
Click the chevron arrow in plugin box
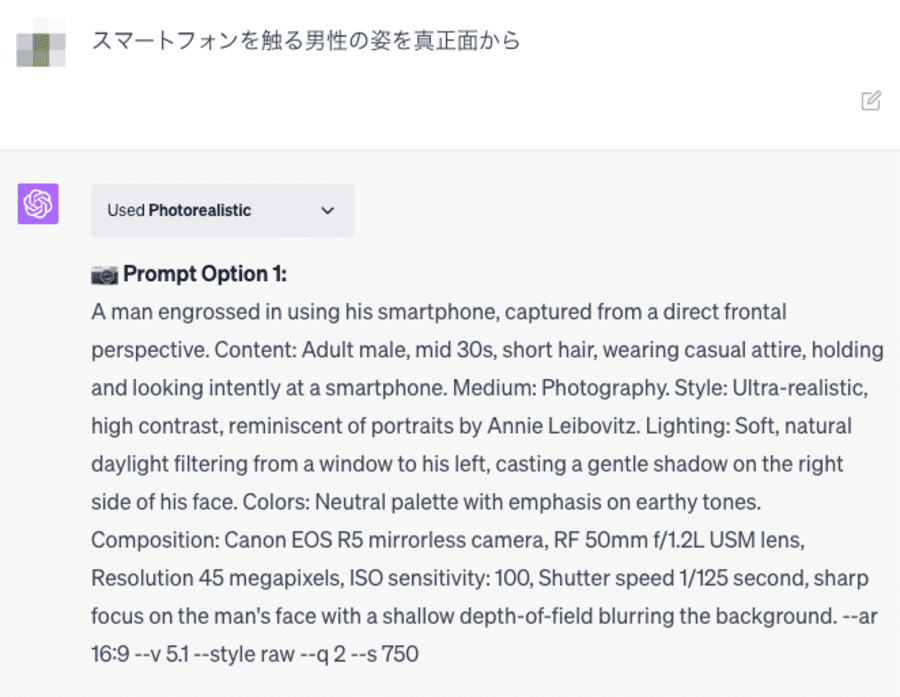[328, 211]
